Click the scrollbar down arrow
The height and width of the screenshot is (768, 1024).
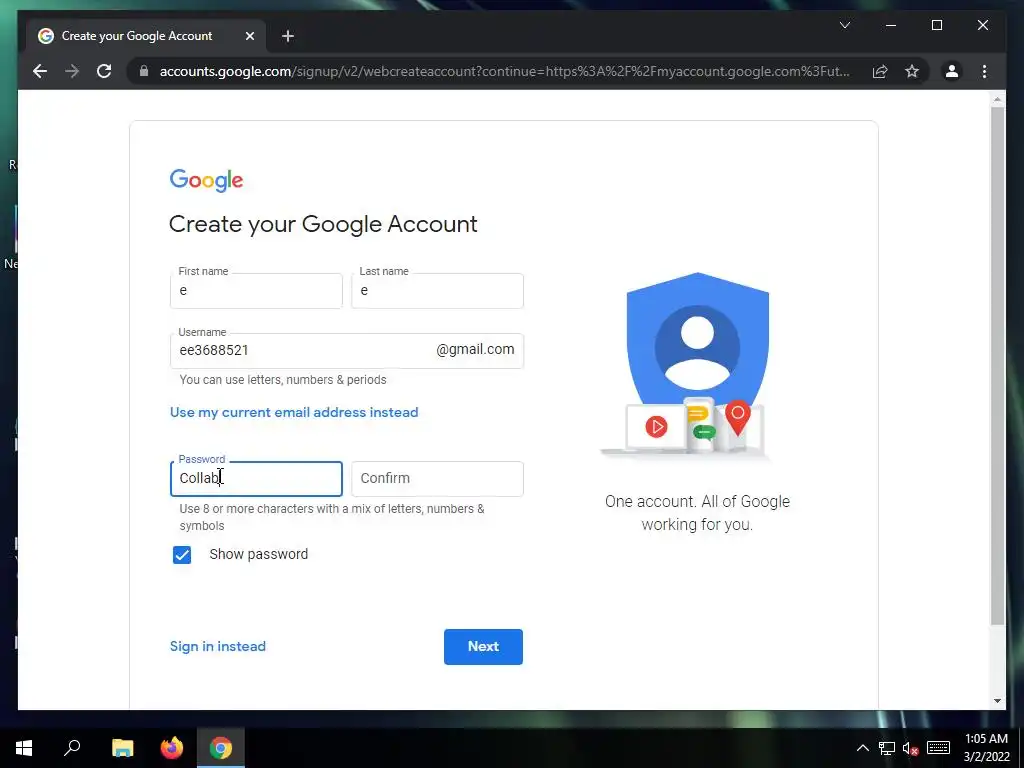997,701
